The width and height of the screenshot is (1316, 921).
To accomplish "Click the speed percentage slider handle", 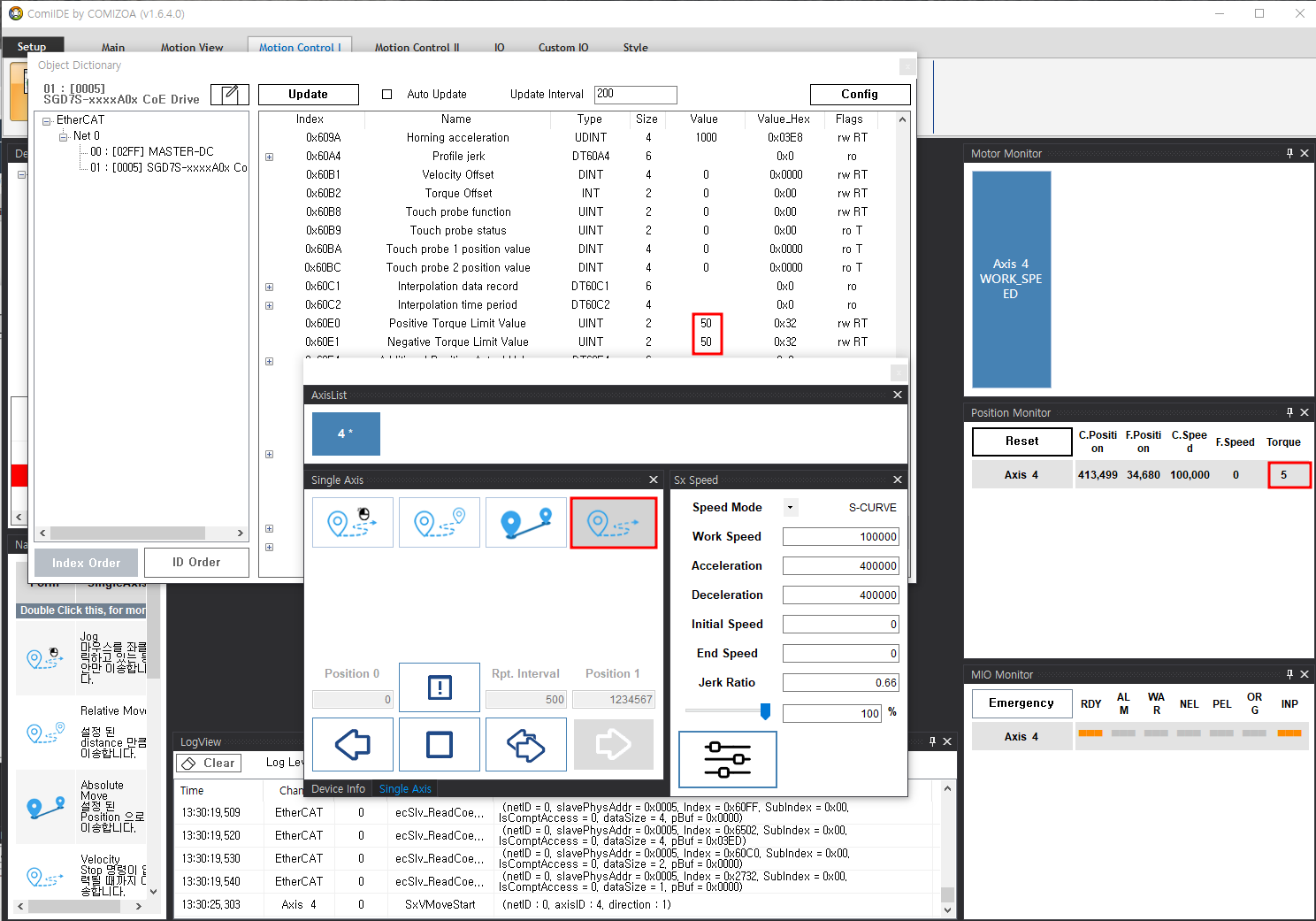I will pyautogui.click(x=765, y=711).
